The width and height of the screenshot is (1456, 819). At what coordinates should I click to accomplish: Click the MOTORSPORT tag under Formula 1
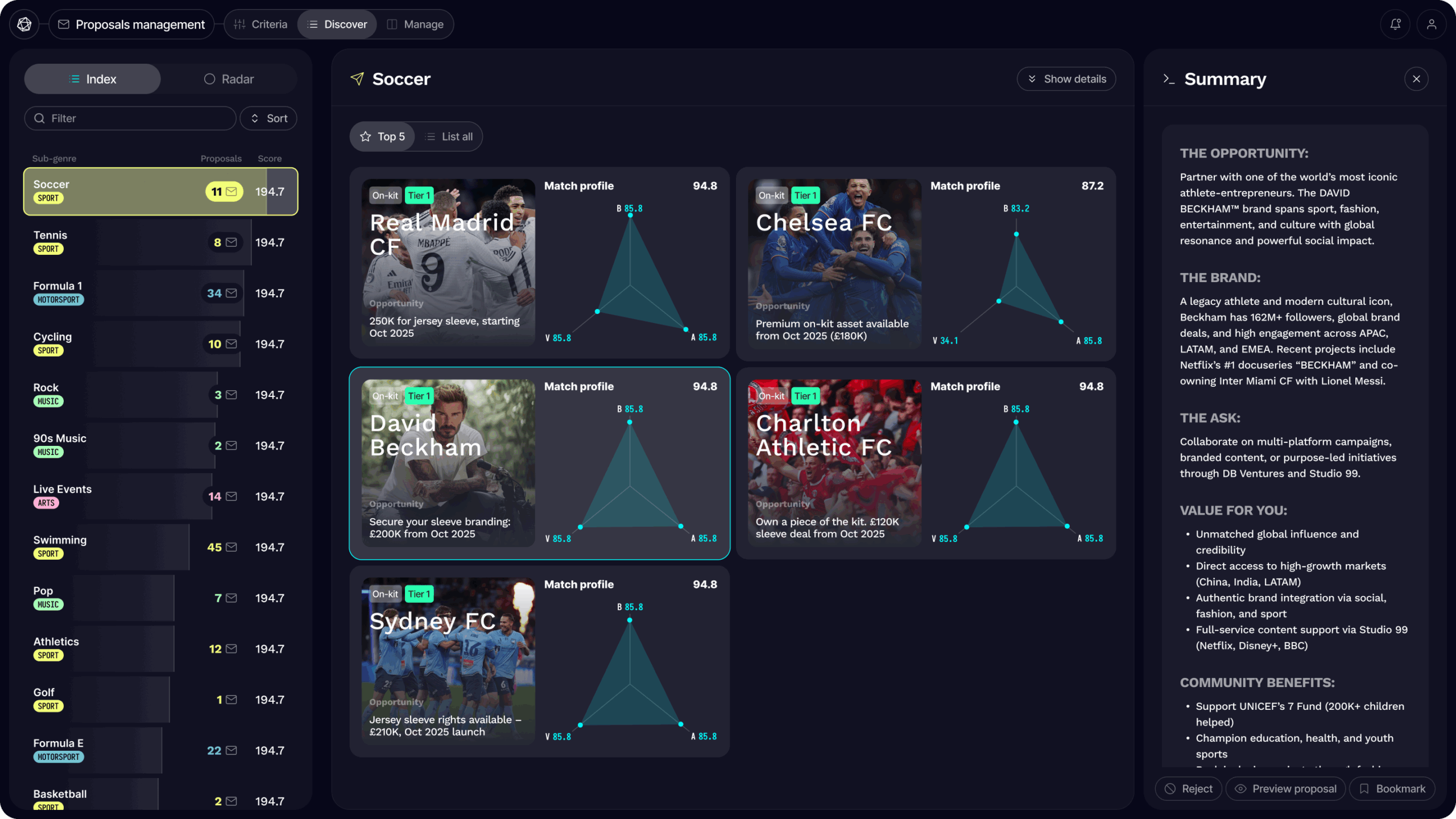pos(59,300)
